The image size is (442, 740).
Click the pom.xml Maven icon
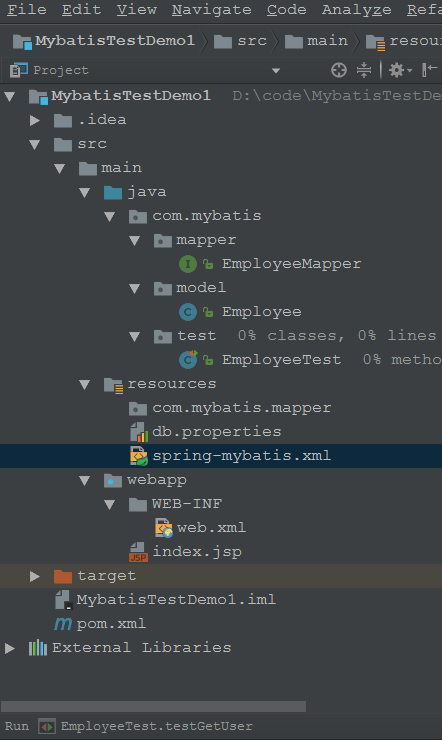pyautogui.click(x=63, y=624)
